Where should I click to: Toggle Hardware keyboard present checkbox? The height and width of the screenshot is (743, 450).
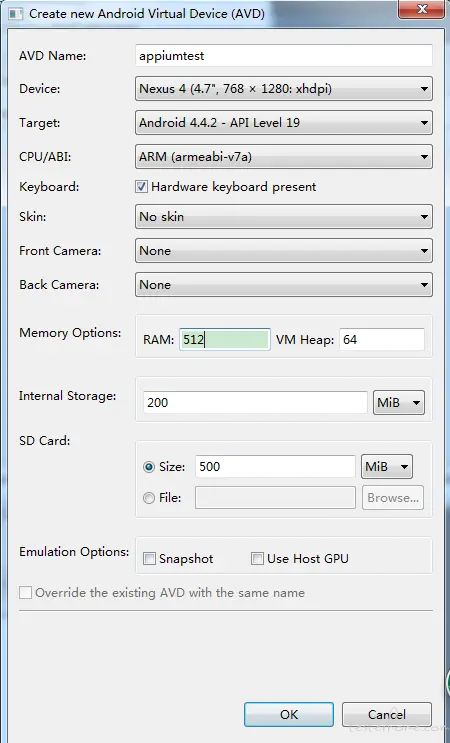(141, 187)
